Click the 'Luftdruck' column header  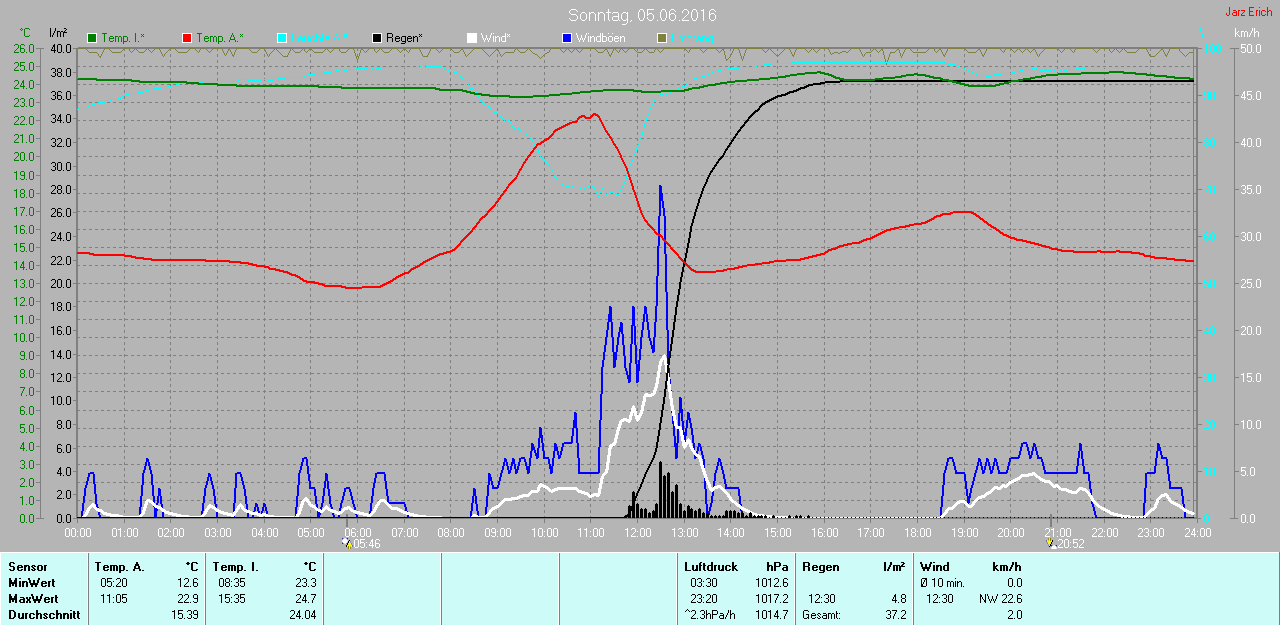point(711,567)
